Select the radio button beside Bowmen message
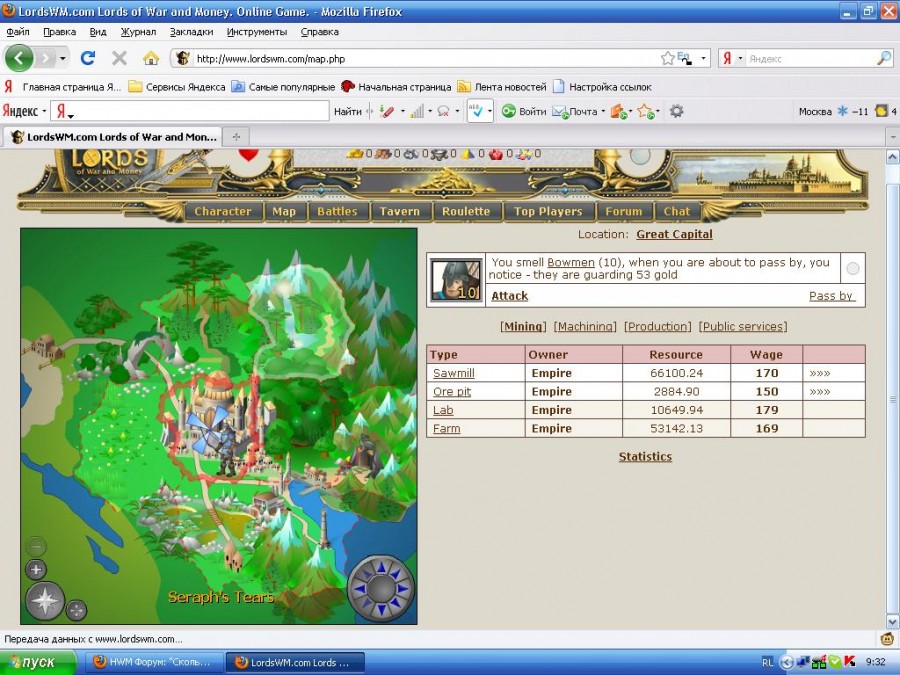Viewport: 900px width, 675px height. click(853, 268)
